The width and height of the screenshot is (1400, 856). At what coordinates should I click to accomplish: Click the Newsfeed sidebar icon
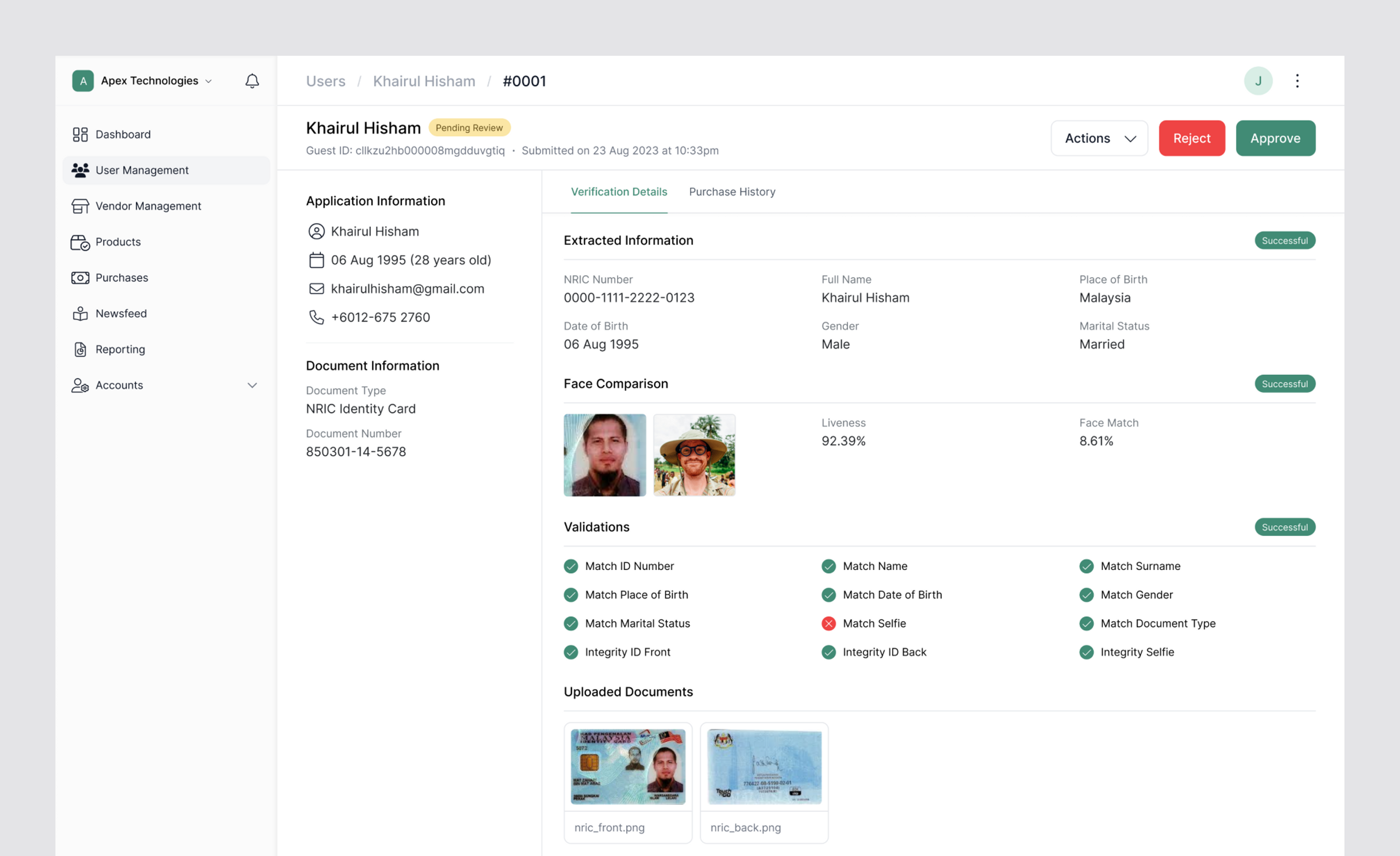pos(80,314)
